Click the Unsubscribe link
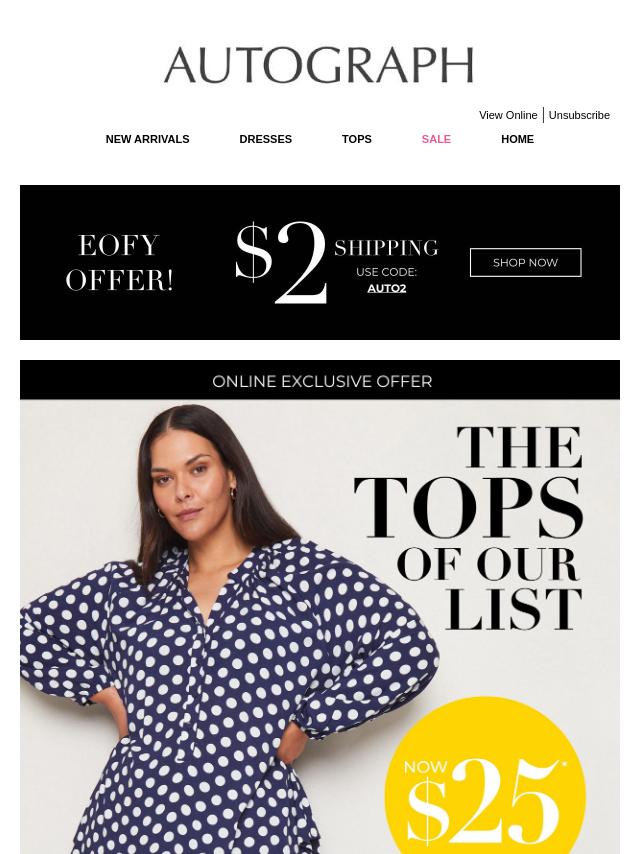Screen dimensions: 640x854 (x=579, y=115)
